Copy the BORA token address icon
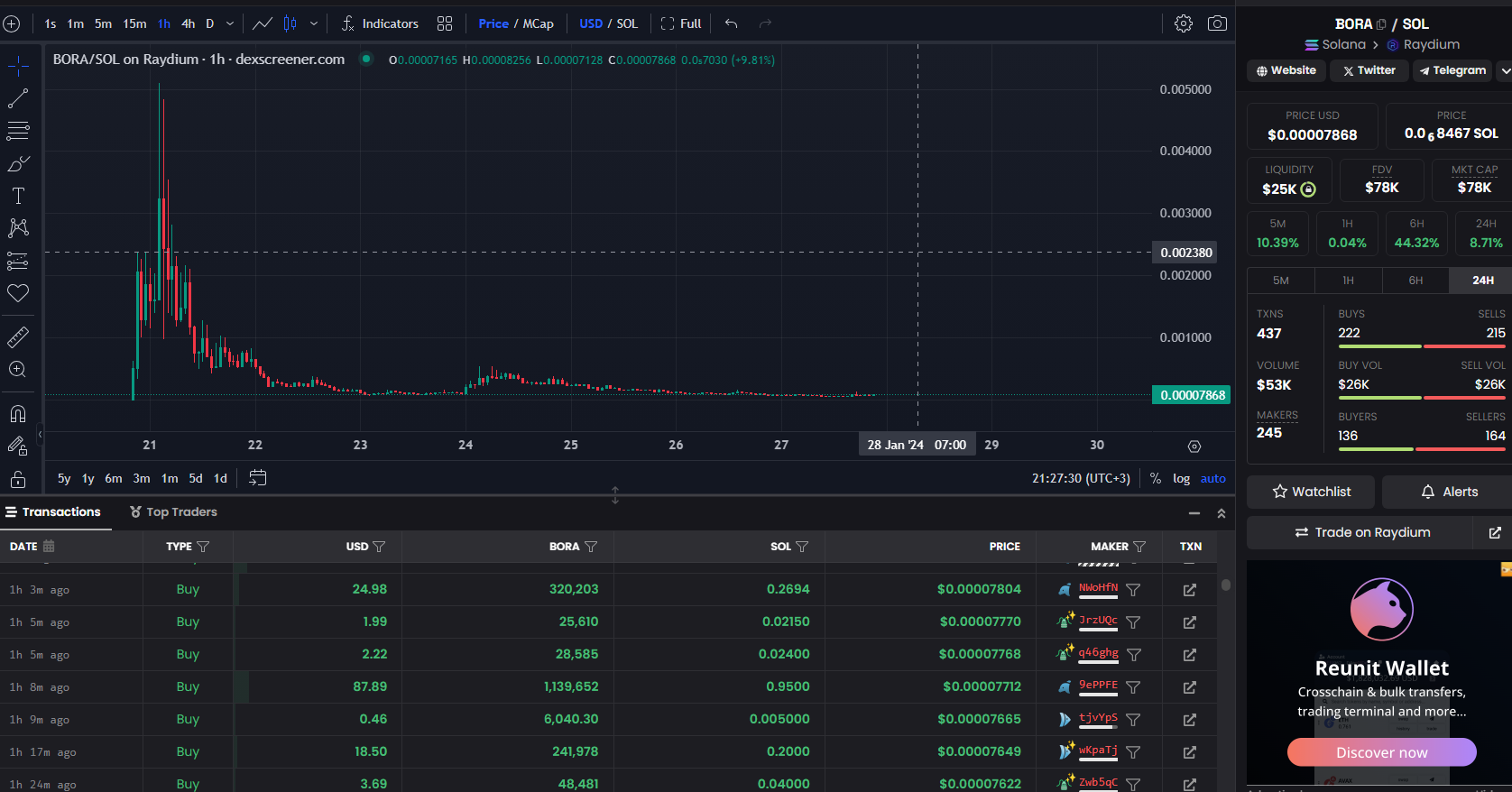The height and width of the screenshot is (792, 1512). pos(1381,24)
